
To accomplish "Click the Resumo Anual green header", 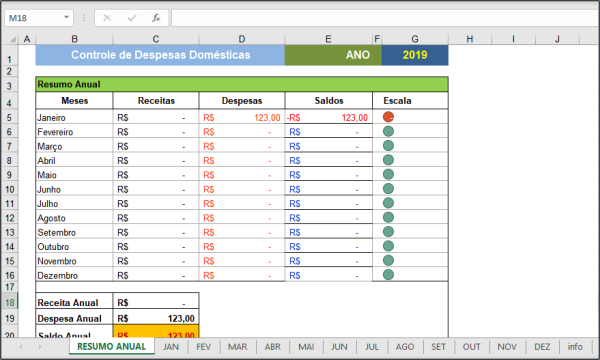I will click(242, 84).
